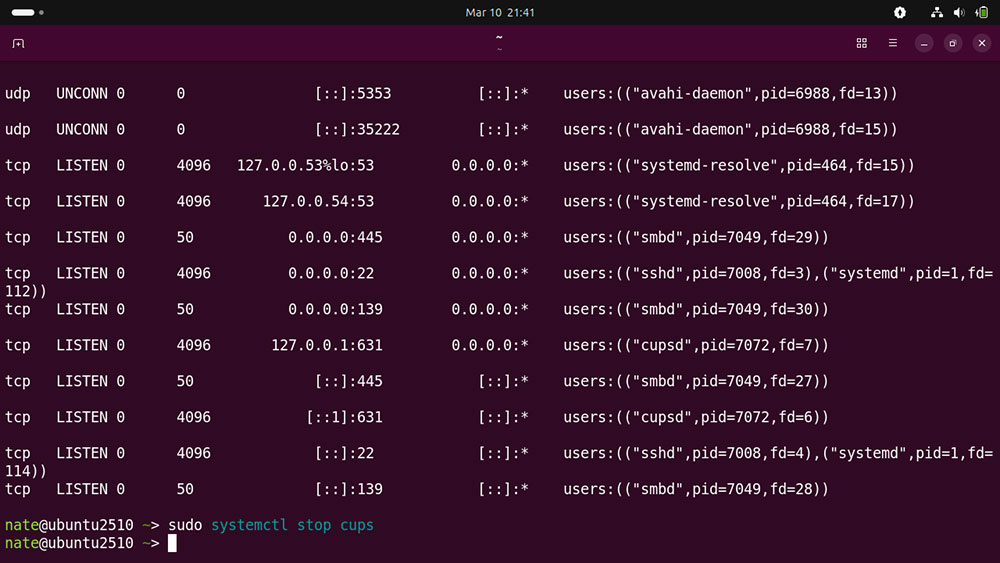Viewport: 1000px width, 563px height.
Task: Select the smbd fd=27 users entry
Action: click(x=696, y=381)
